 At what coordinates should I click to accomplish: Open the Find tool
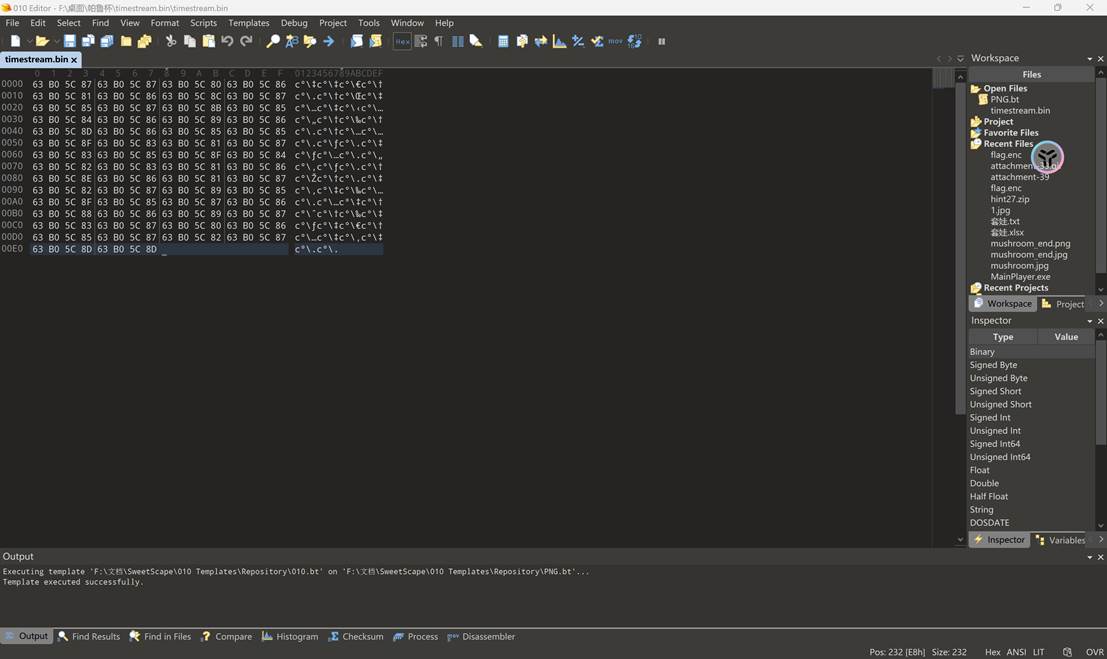pyautogui.click(x=272, y=41)
